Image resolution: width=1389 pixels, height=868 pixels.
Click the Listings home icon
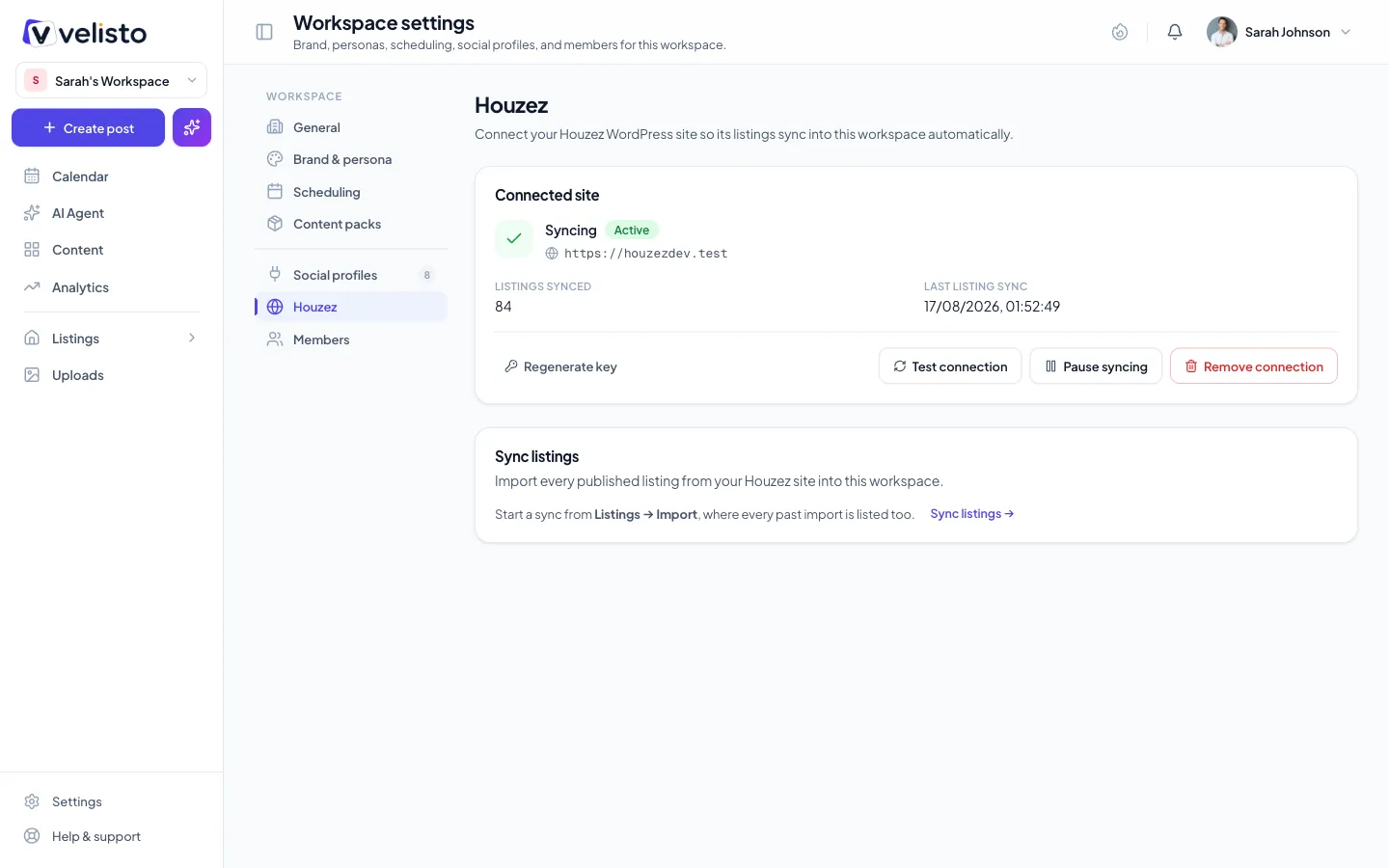point(32,338)
